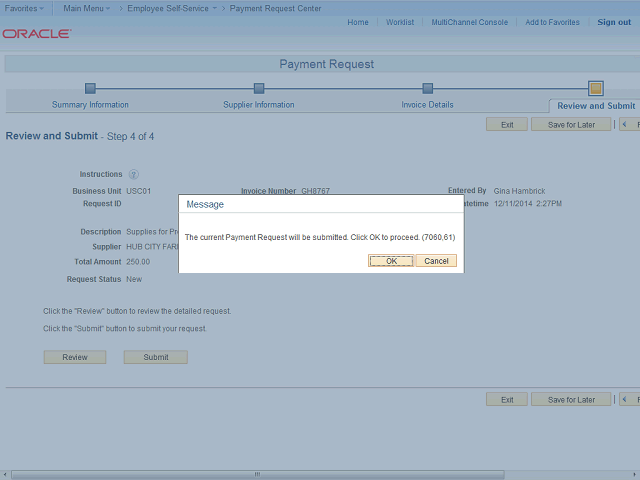Viewport: 640px width, 480px height.
Task: Click the Oracle logo
Action: (x=37, y=34)
